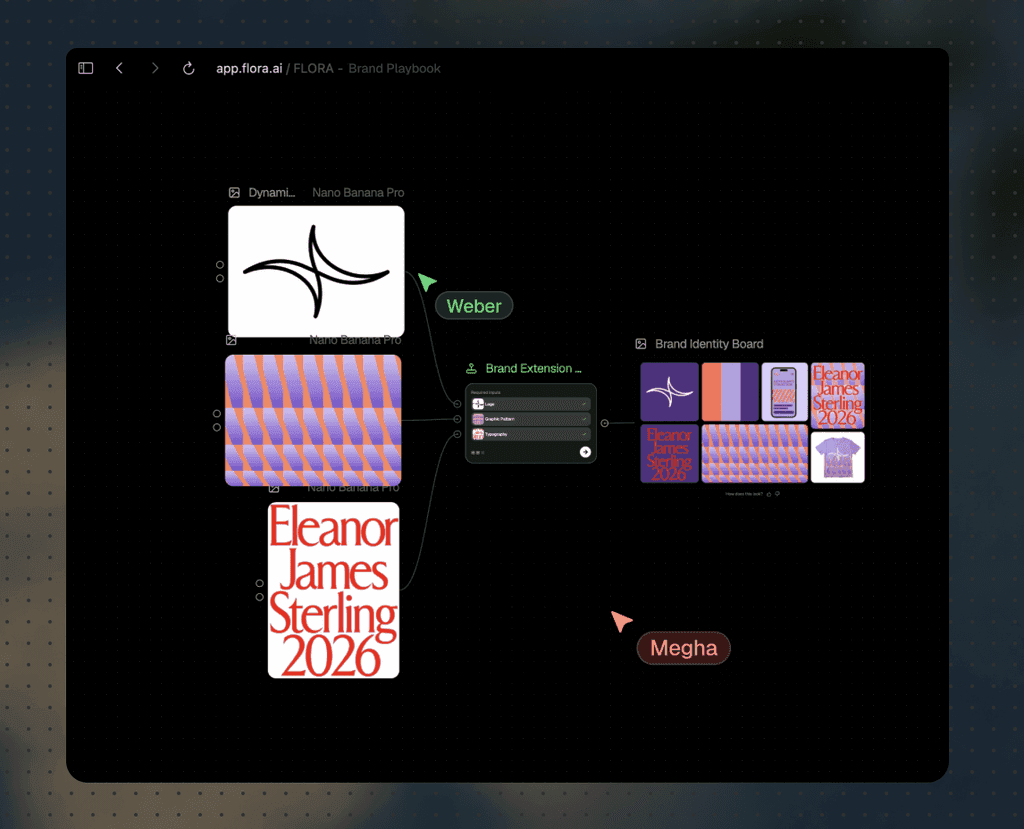Click lower input port of logo node
This screenshot has height=829, width=1024.
220,278
